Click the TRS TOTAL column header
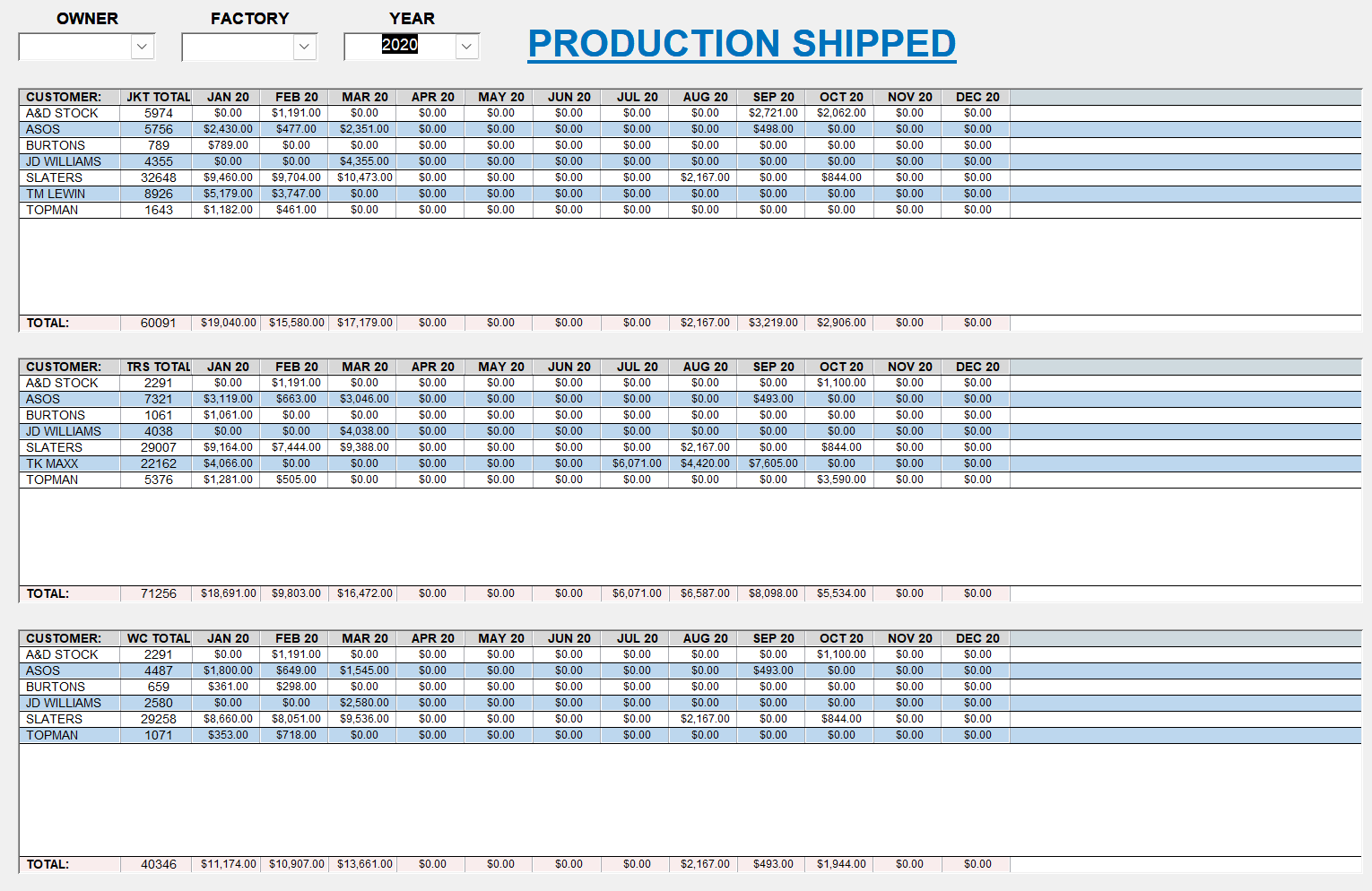The width and height of the screenshot is (1372, 891). point(158,367)
